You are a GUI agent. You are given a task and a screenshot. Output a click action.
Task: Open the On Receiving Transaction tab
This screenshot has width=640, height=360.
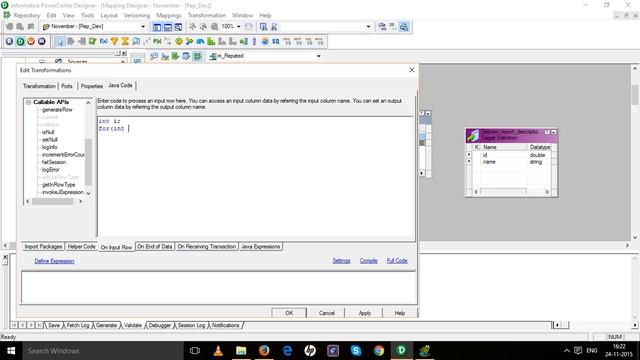pos(207,247)
